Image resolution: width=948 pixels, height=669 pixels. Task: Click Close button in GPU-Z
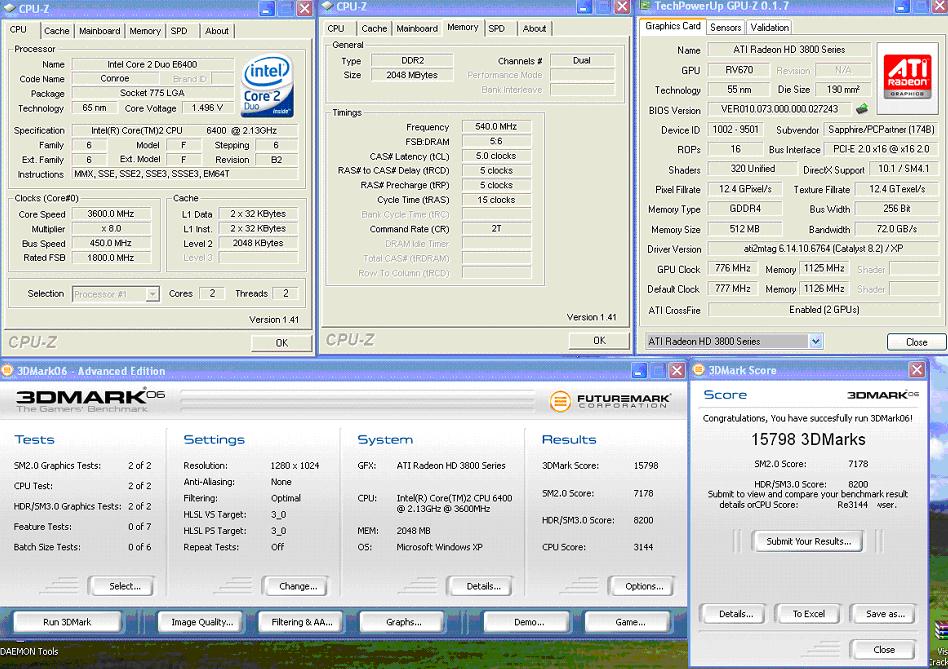917,342
